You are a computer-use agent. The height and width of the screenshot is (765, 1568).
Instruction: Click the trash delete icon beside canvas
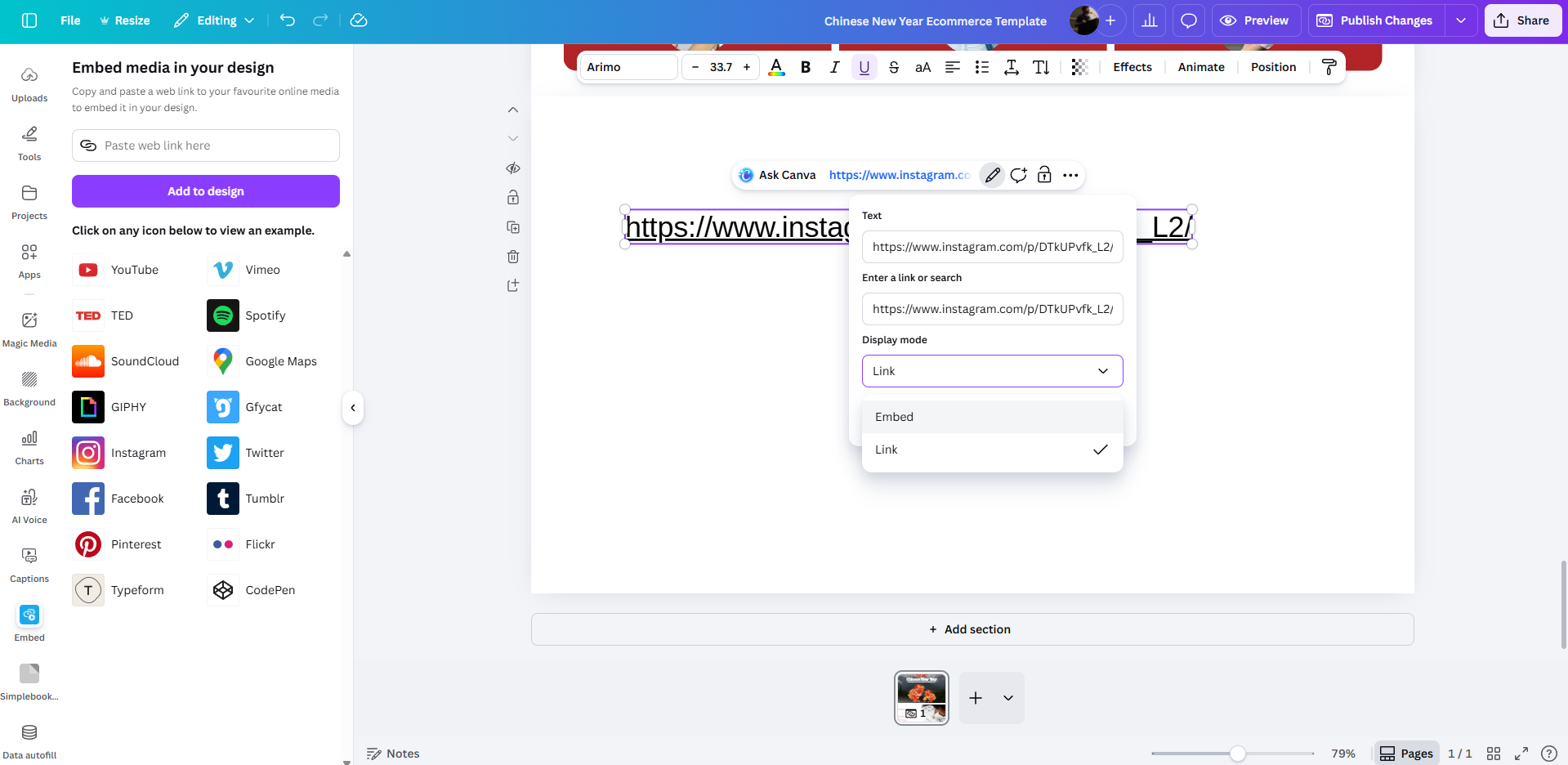513,257
